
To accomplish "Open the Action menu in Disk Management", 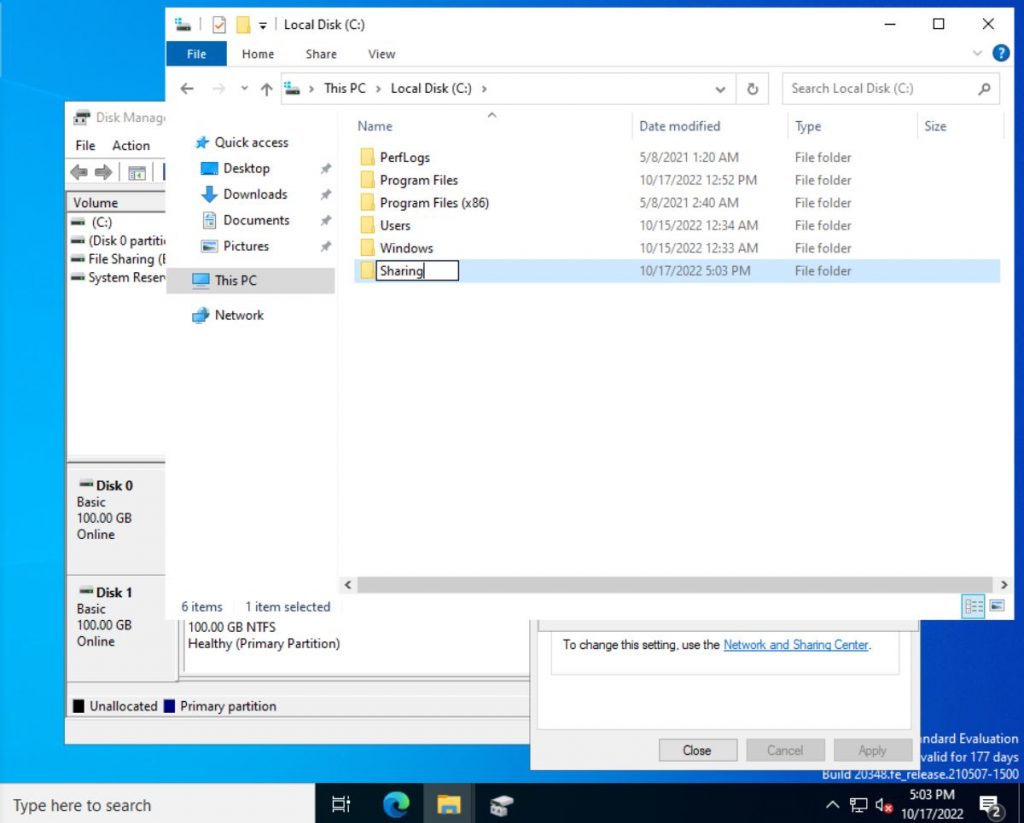I will pos(131,145).
